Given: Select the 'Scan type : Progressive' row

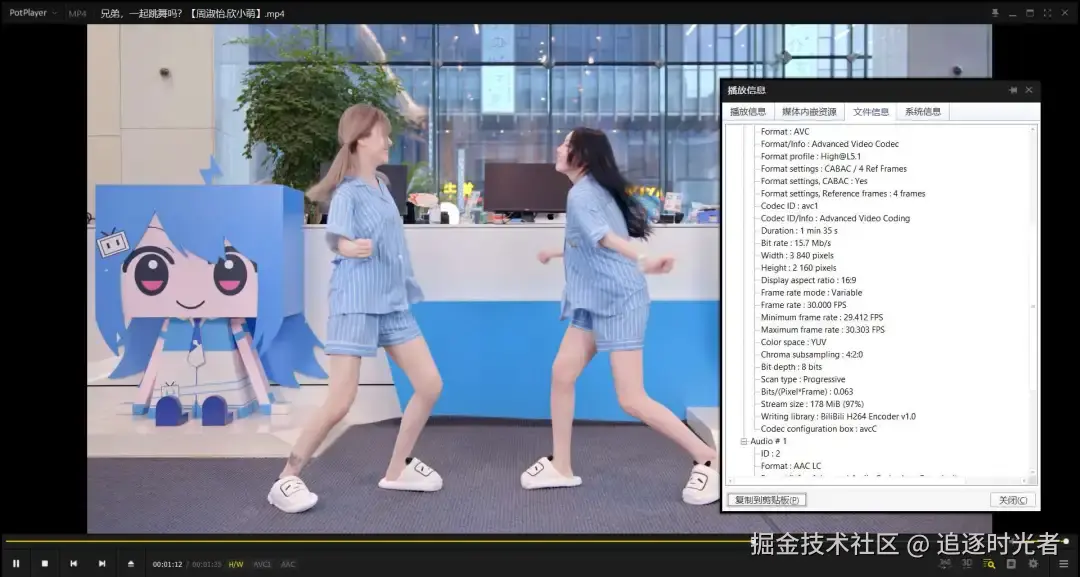Looking at the screenshot, I should (802, 379).
